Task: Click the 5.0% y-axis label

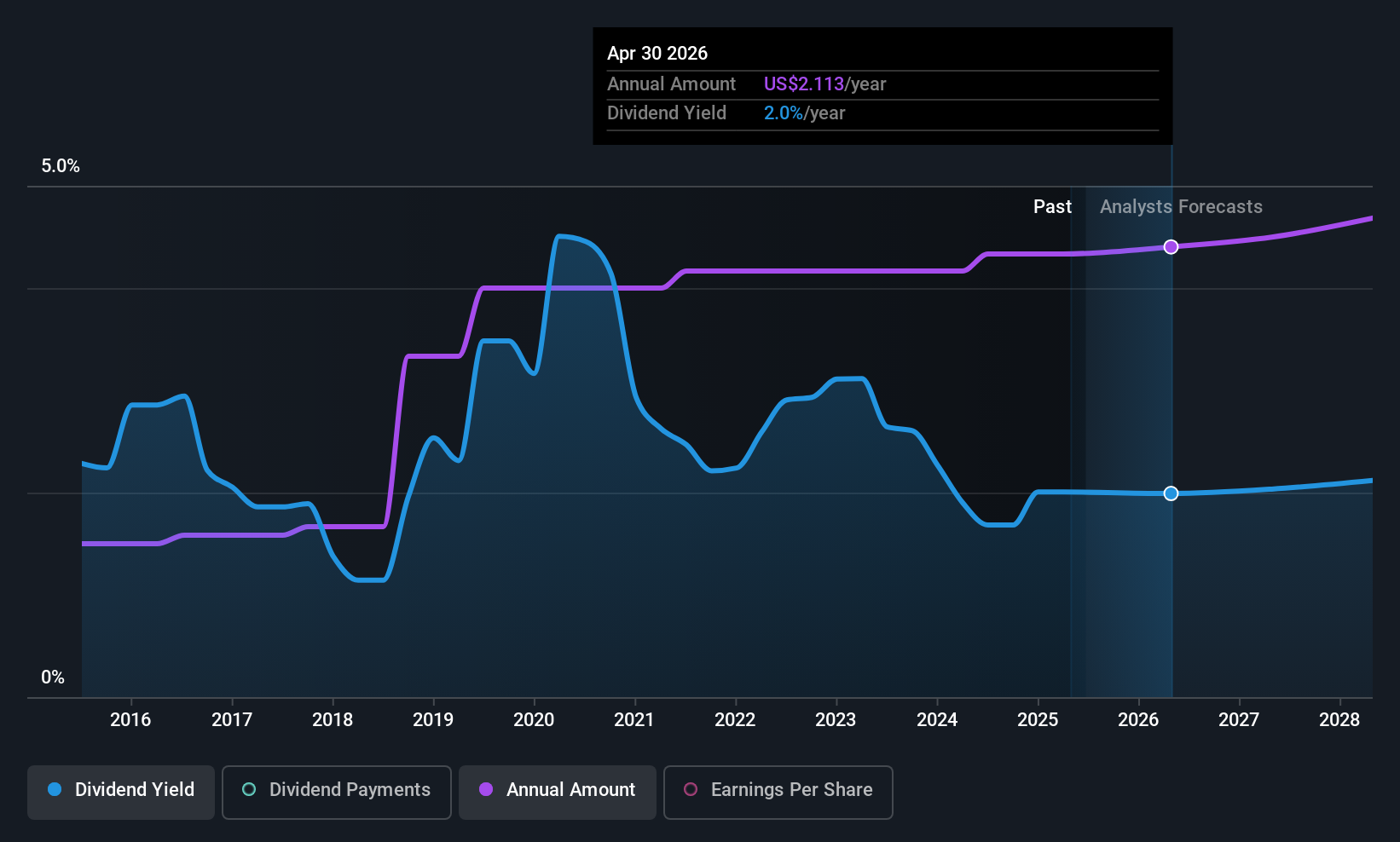Action: 61,166
